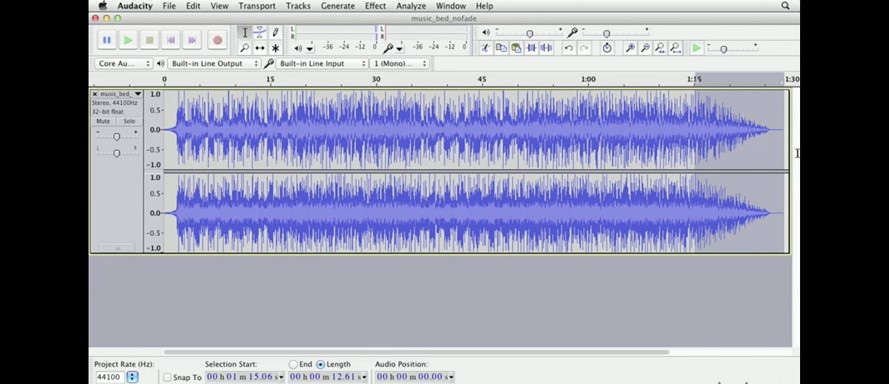
Task: Click the Redo arrow icon
Action: coord(583,48)
